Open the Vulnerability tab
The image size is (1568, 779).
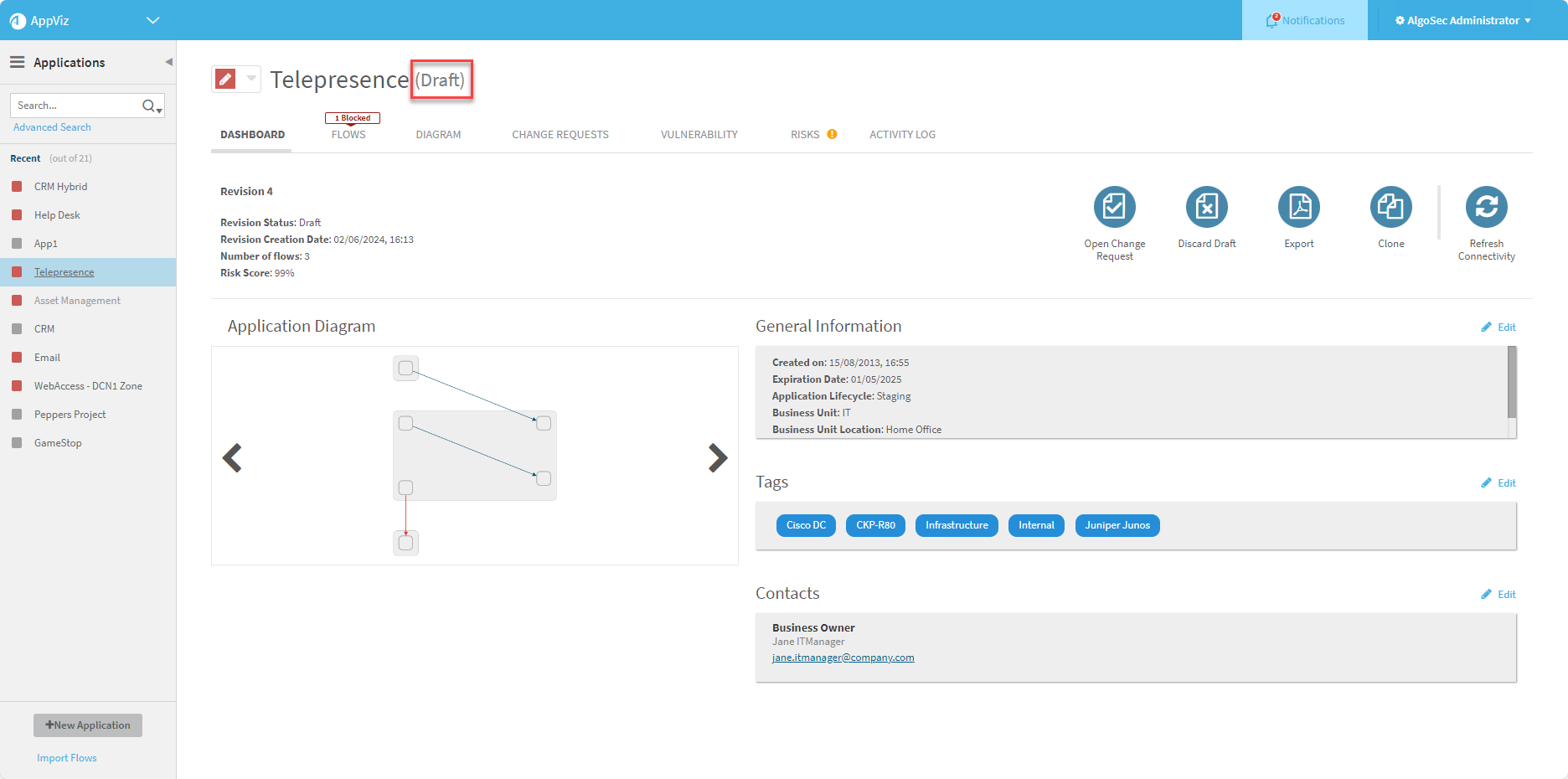coord(699,134)
